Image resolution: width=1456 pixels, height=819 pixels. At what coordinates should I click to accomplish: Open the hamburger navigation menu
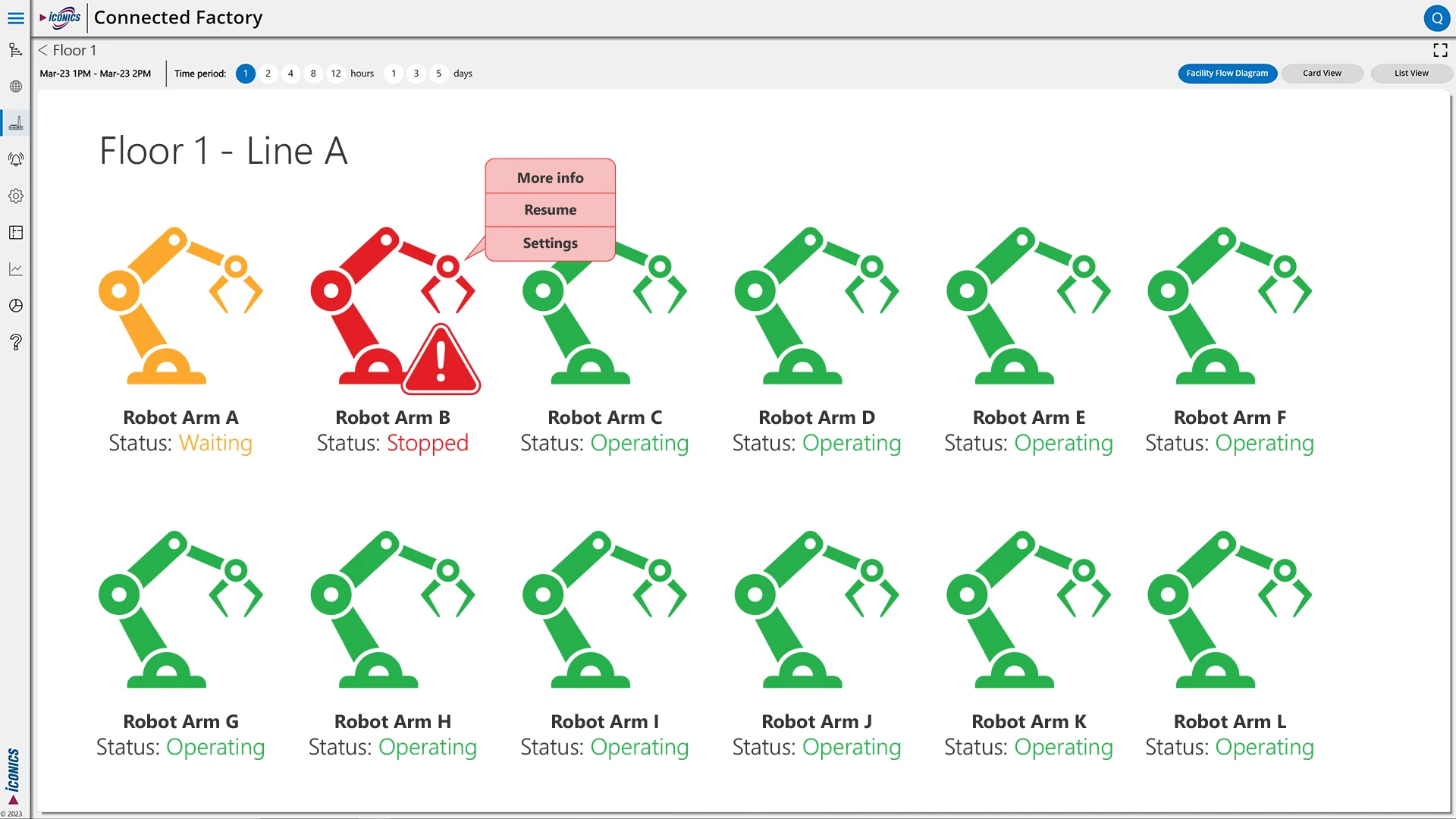pos(15,17)
